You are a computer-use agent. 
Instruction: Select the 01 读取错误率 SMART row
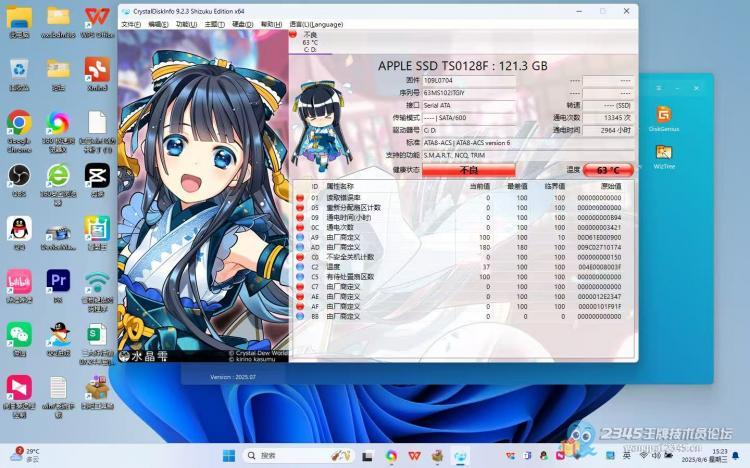pyautogui.click(x=464, y=198)
